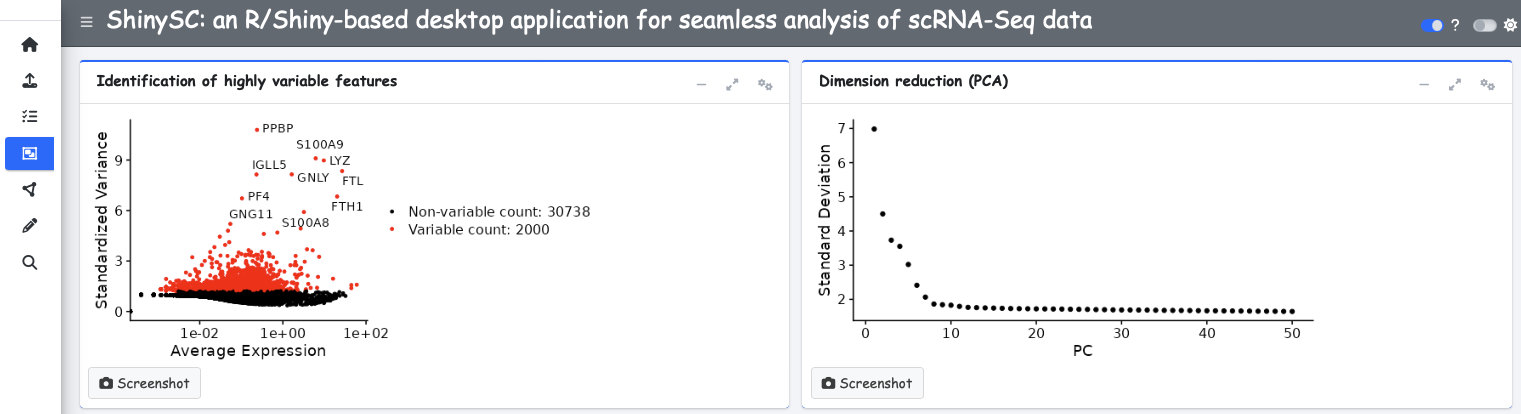Open the Home page from sidebar

pos(29,44)
